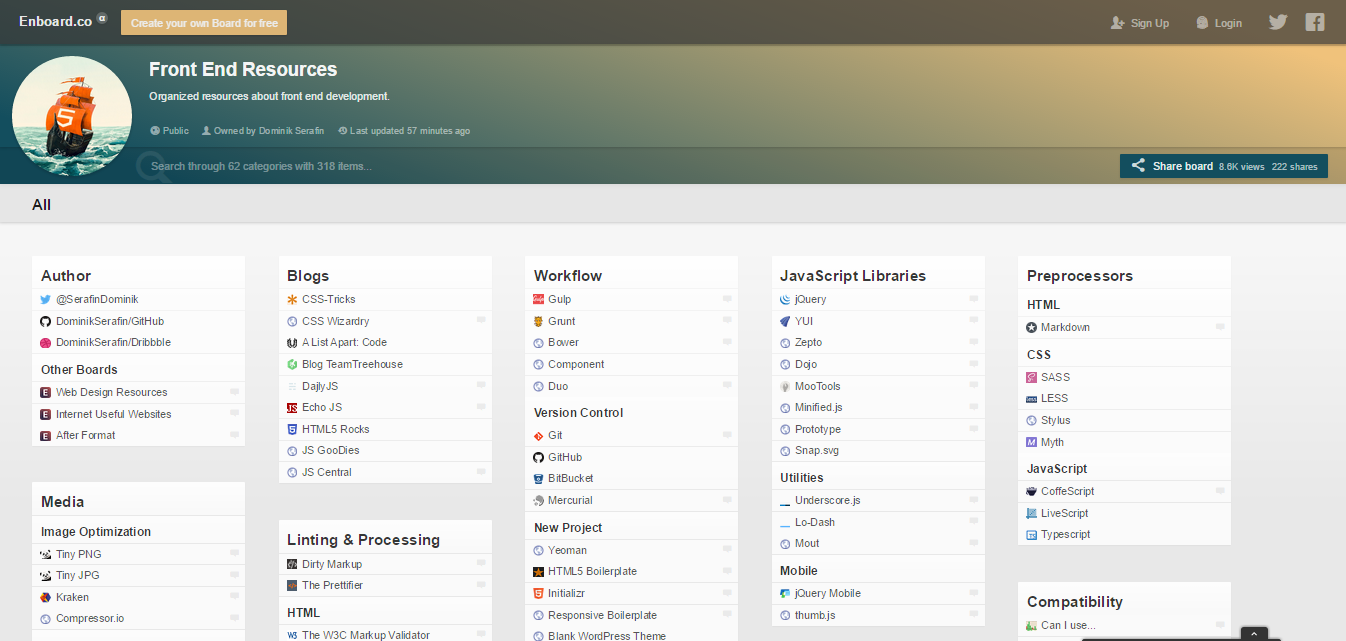Image resolution: width=1346 pixels, height=641 pixels.
Task: Click the GitHub icon beside DominikSerafin/GitHub
Action: pyautogui.click(x=45, y=321)
